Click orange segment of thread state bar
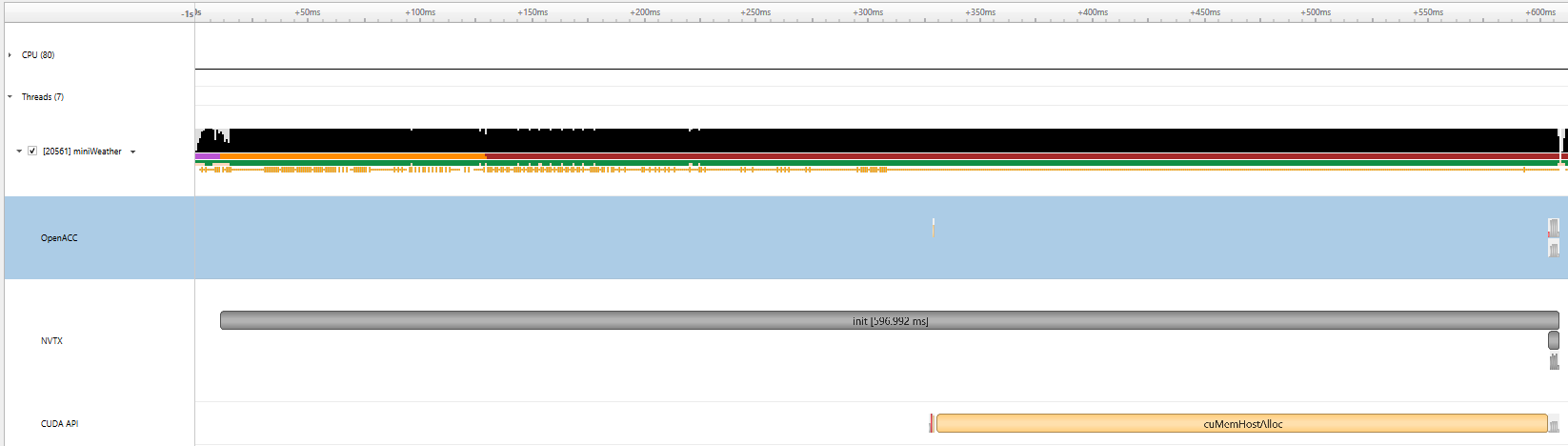 pos(352,156)
